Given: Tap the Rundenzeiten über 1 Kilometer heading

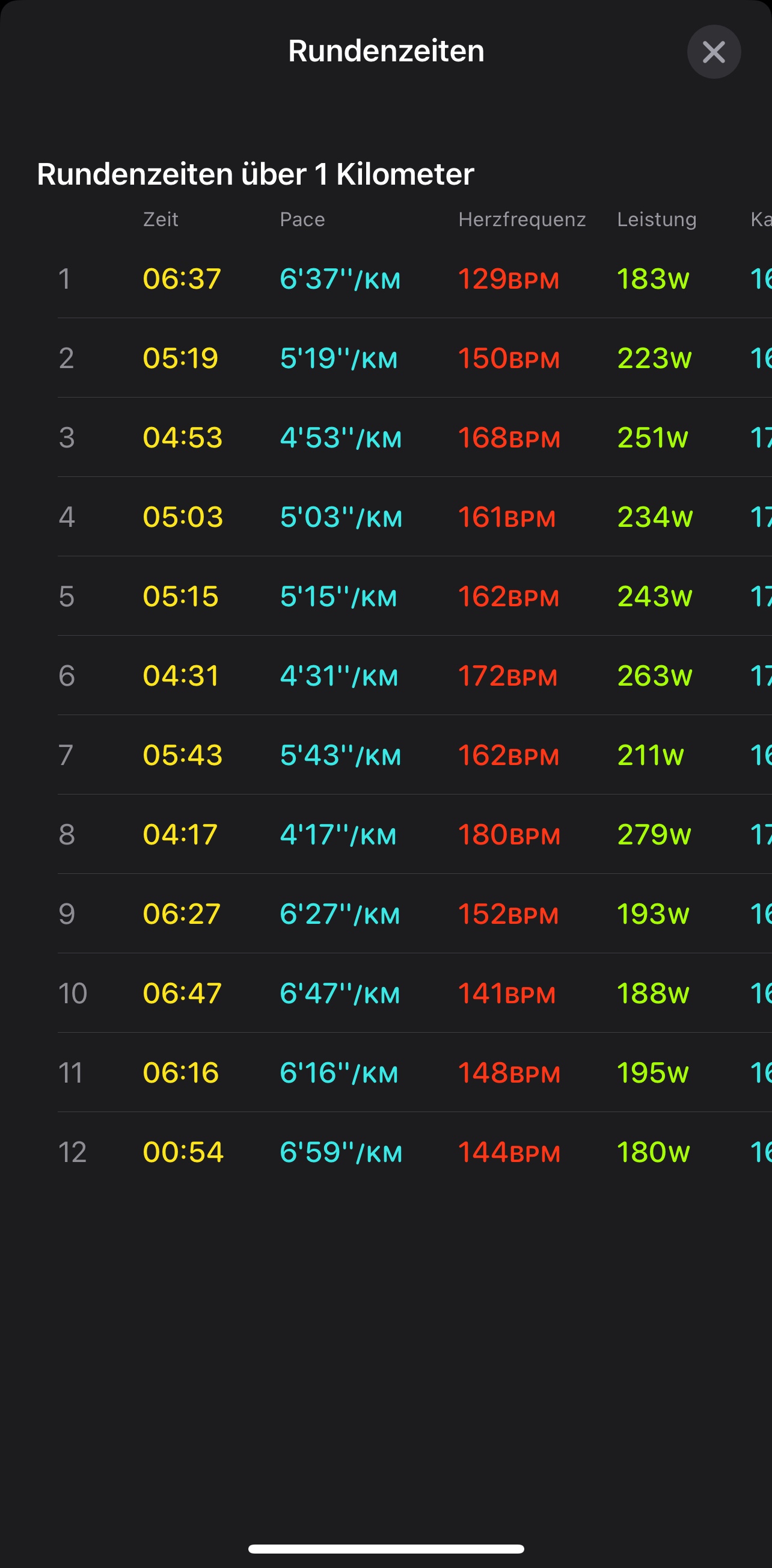Looking at the screenshot, I should [256, 174].
